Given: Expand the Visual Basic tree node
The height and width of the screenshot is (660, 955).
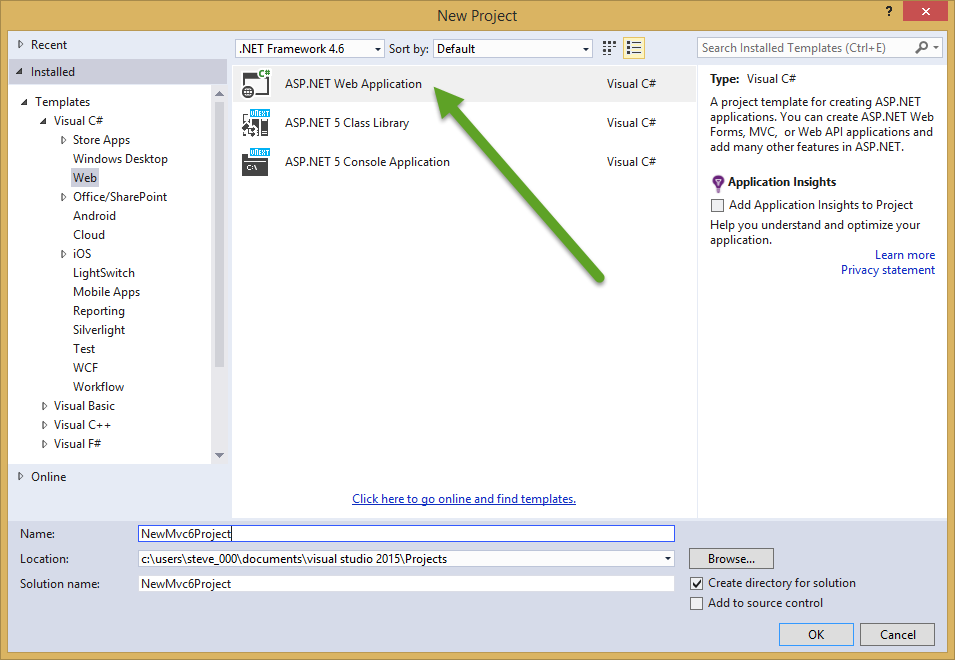Looking at the screenshot, I should (45, 406).
